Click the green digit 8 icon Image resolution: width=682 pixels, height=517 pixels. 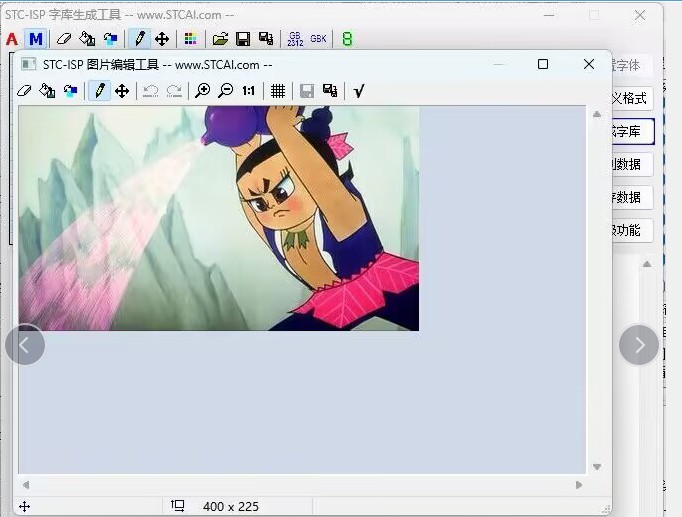click(347, 39)
